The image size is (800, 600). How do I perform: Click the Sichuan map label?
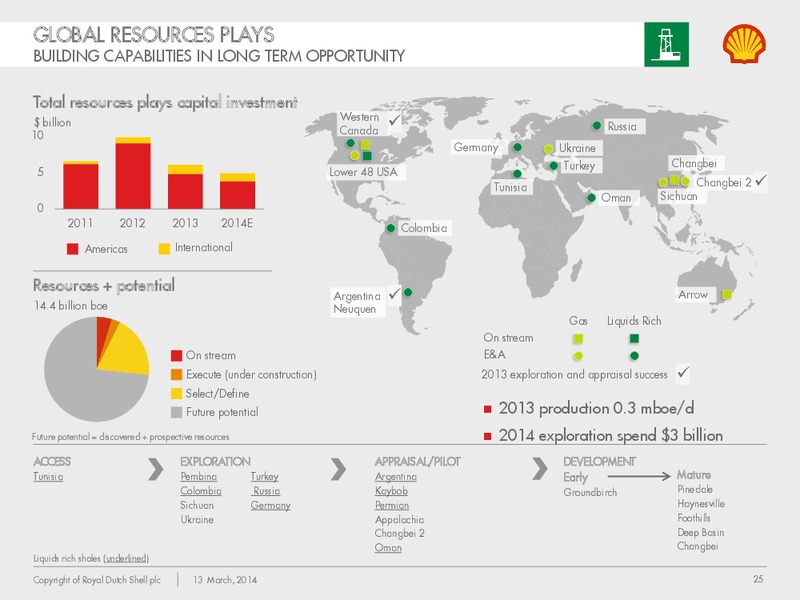[x=678, y=196]
